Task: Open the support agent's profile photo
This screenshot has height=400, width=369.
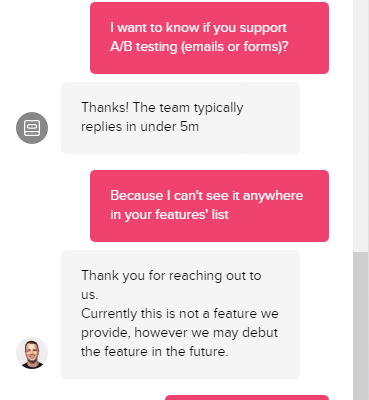Action: (x=32, y=353)
